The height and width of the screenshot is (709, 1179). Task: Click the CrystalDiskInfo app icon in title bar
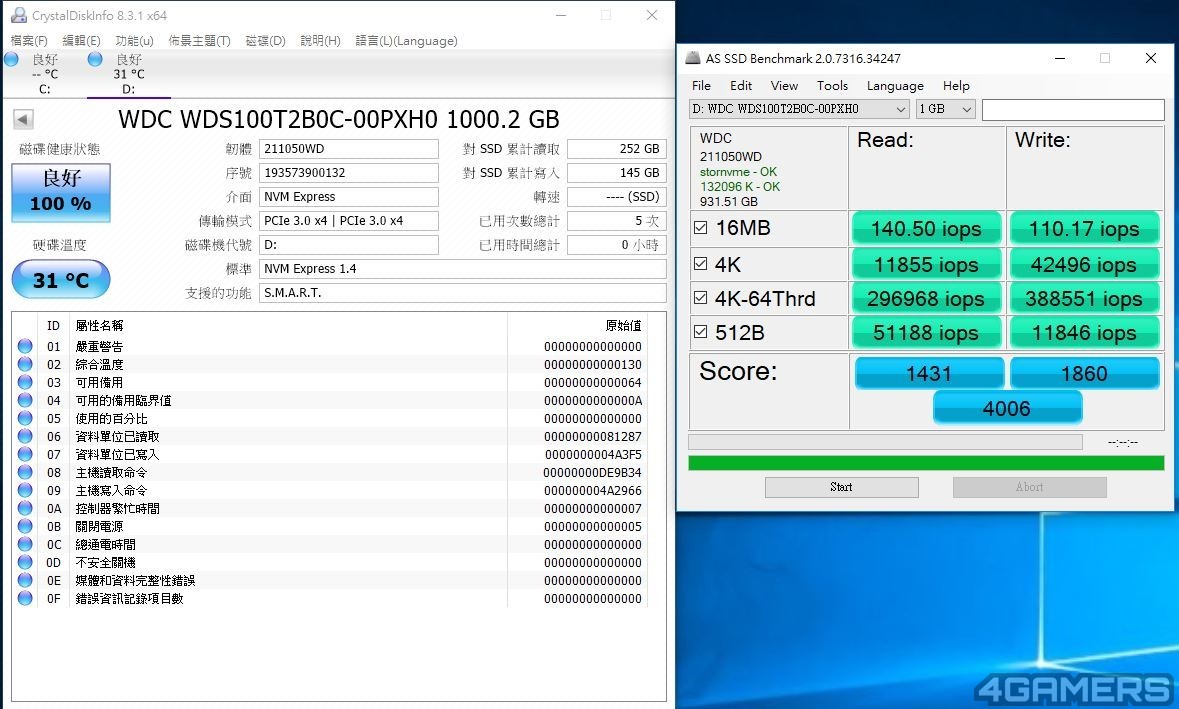point(19,15)
